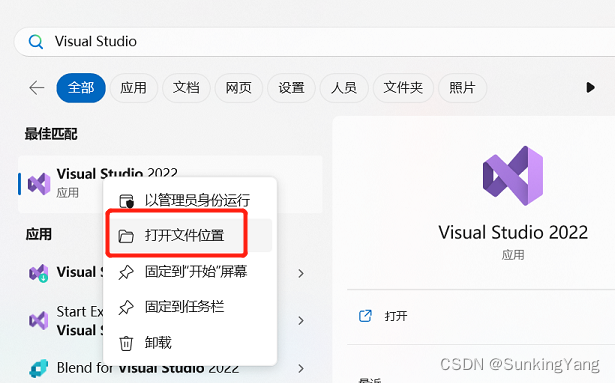The width and height of the screenshot is (615, 383).
Task: Click the Visual Studio Installer icon in the app list
Action: pos(38,273)
